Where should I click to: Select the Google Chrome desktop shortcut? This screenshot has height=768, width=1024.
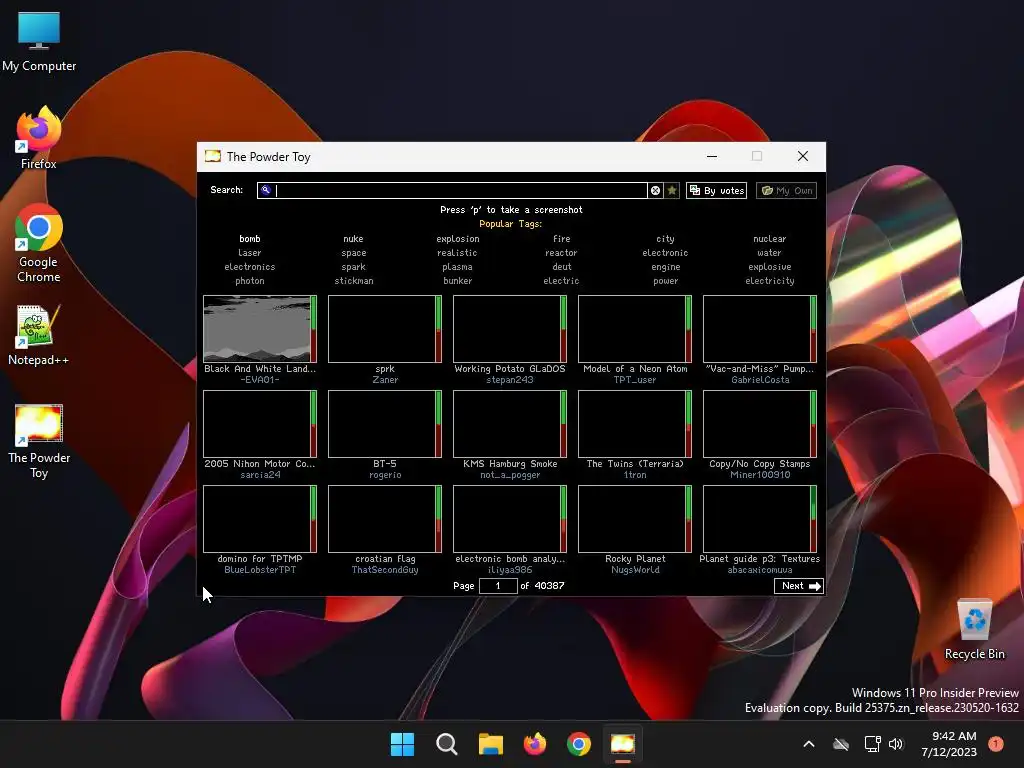pyautogui.click(x=39, y=243)
